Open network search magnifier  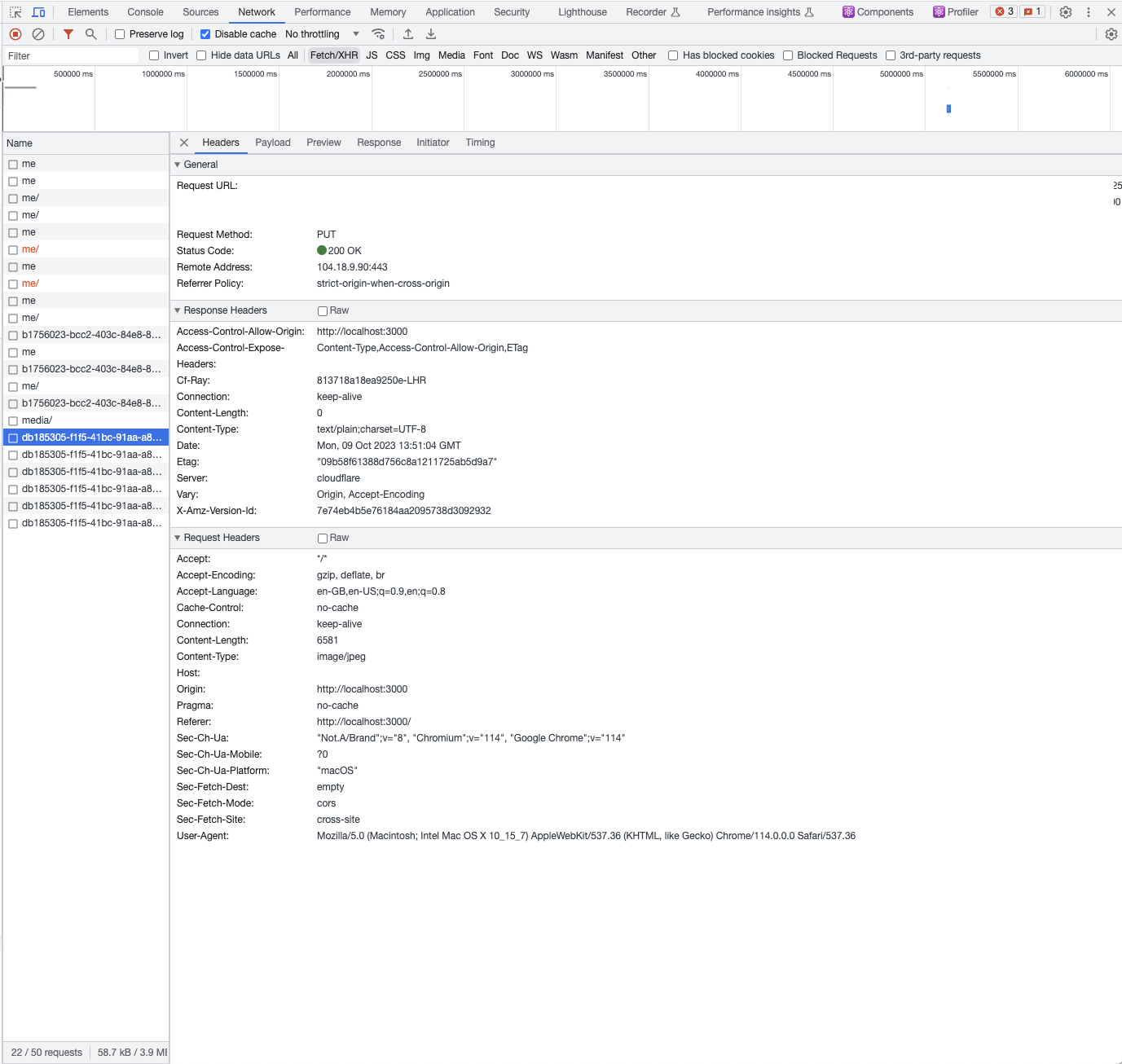pos(91,34)
